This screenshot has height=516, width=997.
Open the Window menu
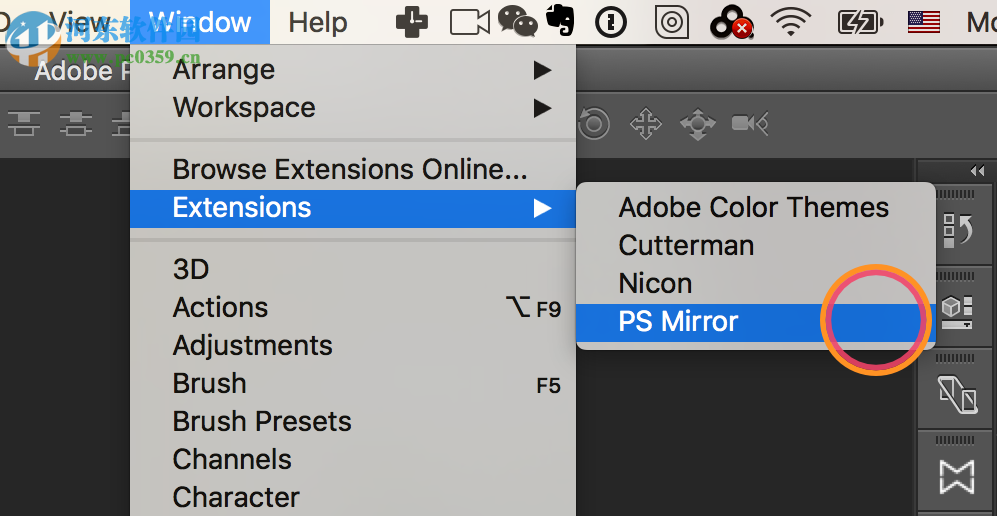(200, 22)
